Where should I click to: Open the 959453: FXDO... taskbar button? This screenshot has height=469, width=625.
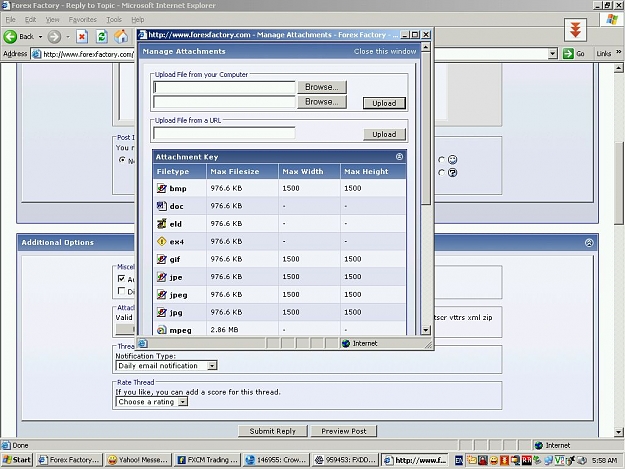pos(345,460)
